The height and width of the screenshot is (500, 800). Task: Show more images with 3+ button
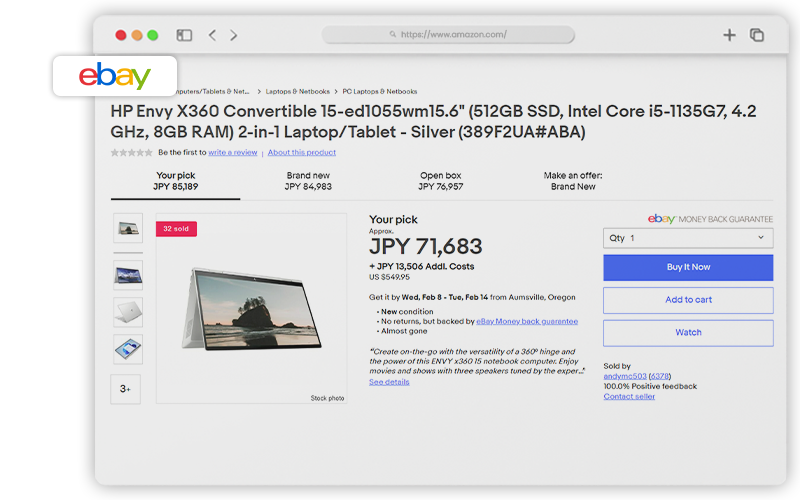[x=126, y=389]
